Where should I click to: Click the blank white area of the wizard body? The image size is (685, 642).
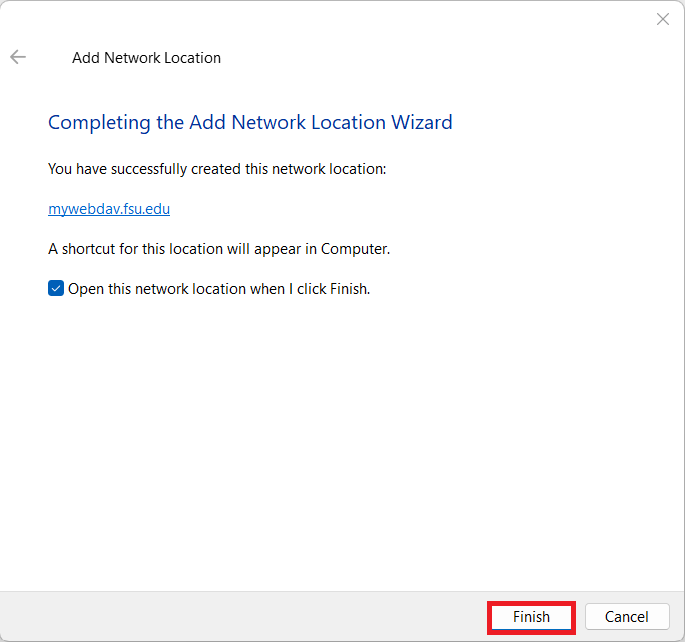point(340,440)
